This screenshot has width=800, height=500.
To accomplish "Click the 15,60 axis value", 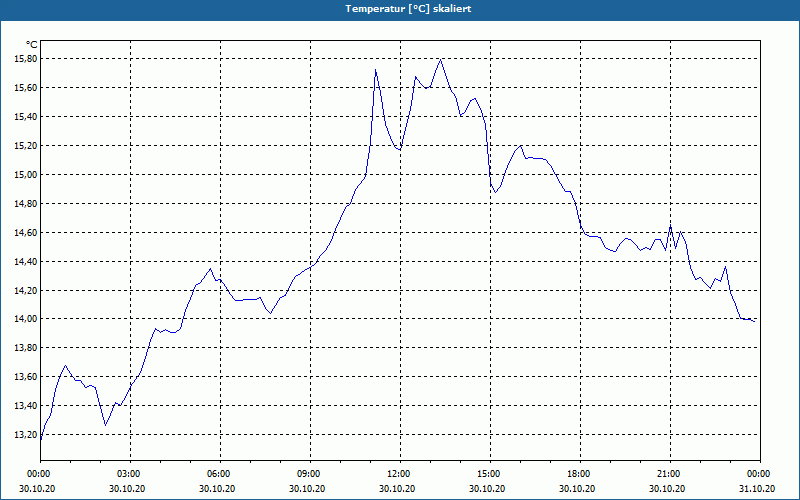I will pyautogui.click(x=27, y=88).
